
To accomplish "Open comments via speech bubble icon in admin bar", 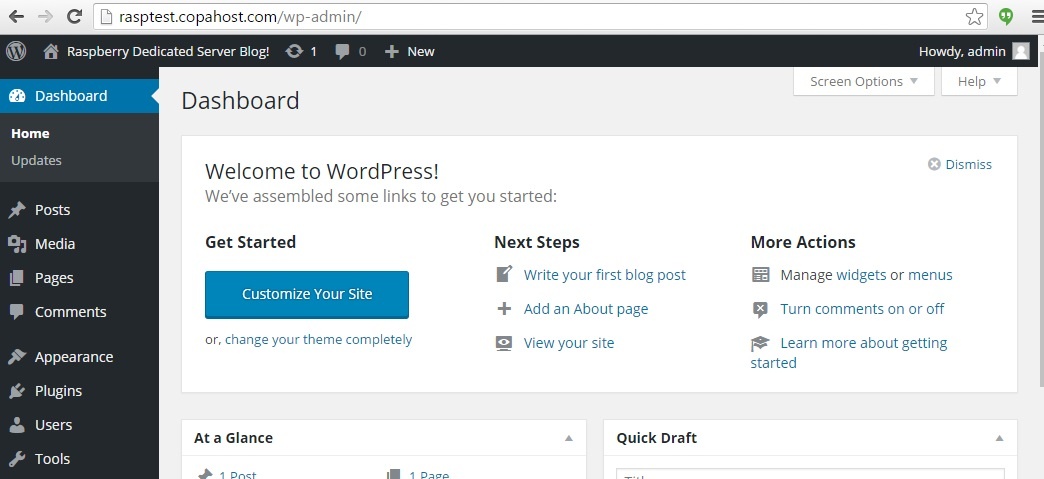I will click(x=342, y=52).
